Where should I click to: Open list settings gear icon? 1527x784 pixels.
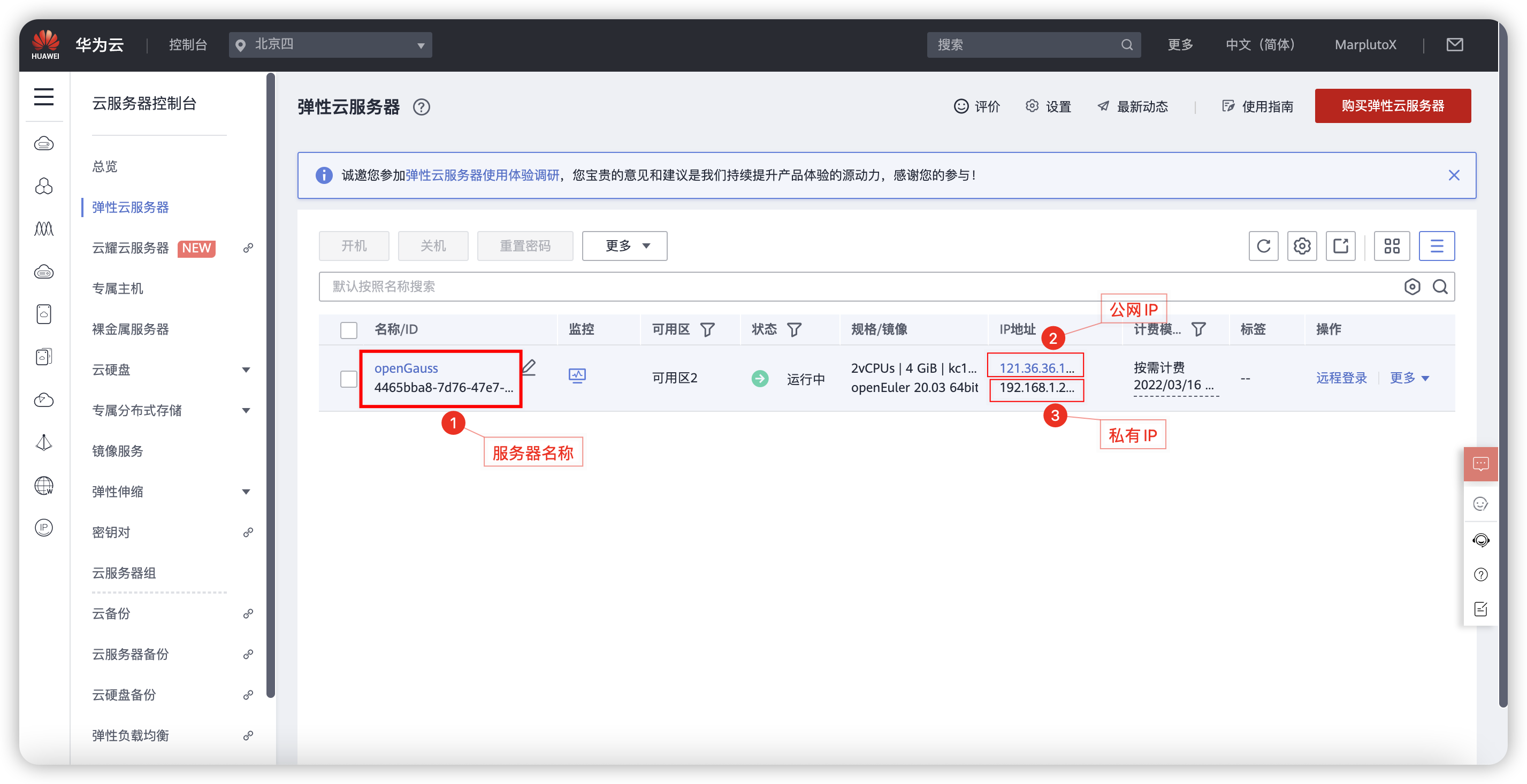[x=1302, y=246]
